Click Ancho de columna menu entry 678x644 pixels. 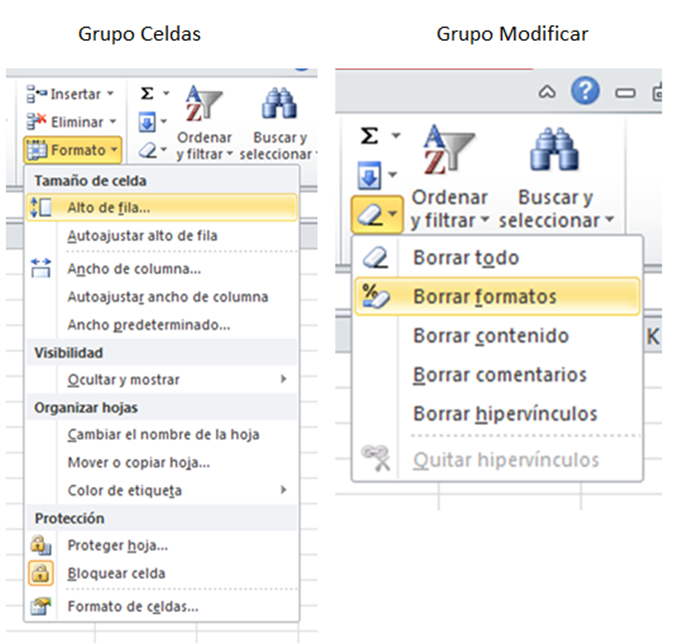pyautogui.click(x=134, y=268)
